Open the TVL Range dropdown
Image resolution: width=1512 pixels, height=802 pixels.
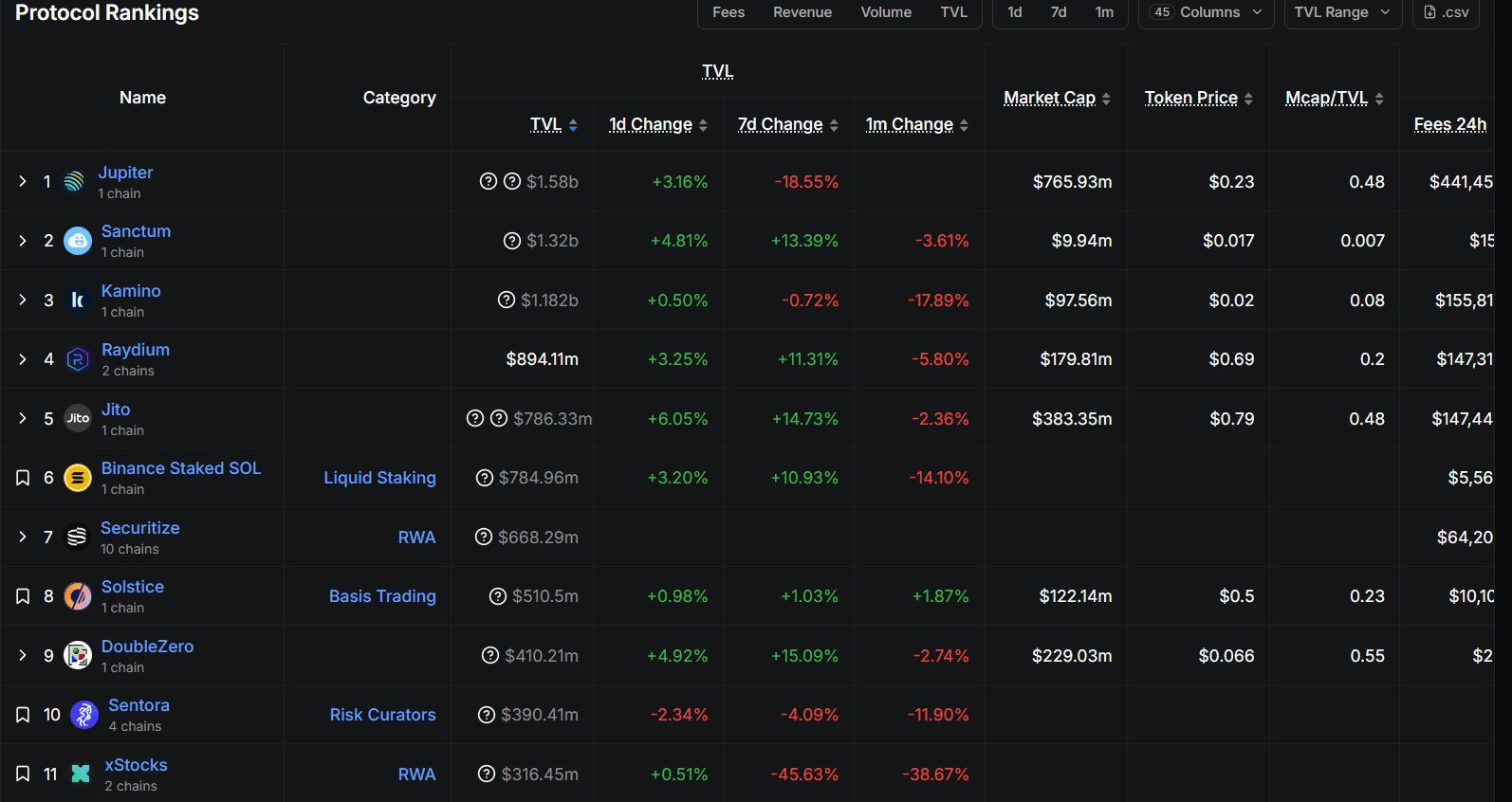[1343, 12]
